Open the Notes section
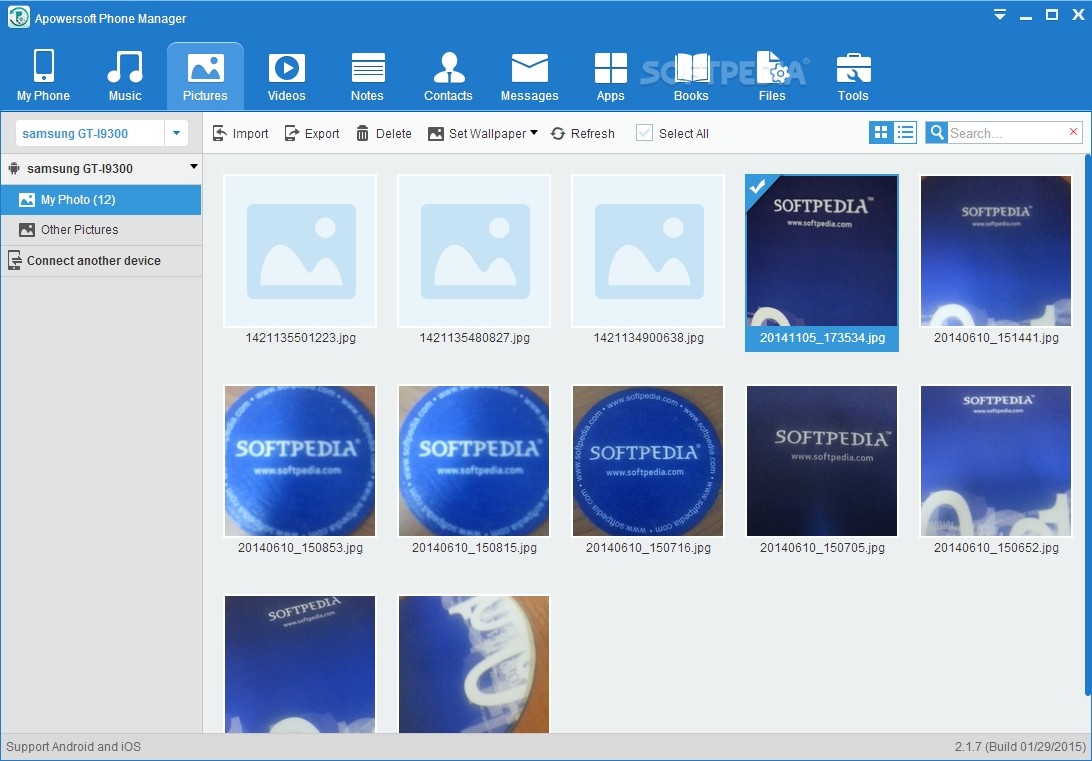Screen dimensions: 1092x761 pos(367,76)
